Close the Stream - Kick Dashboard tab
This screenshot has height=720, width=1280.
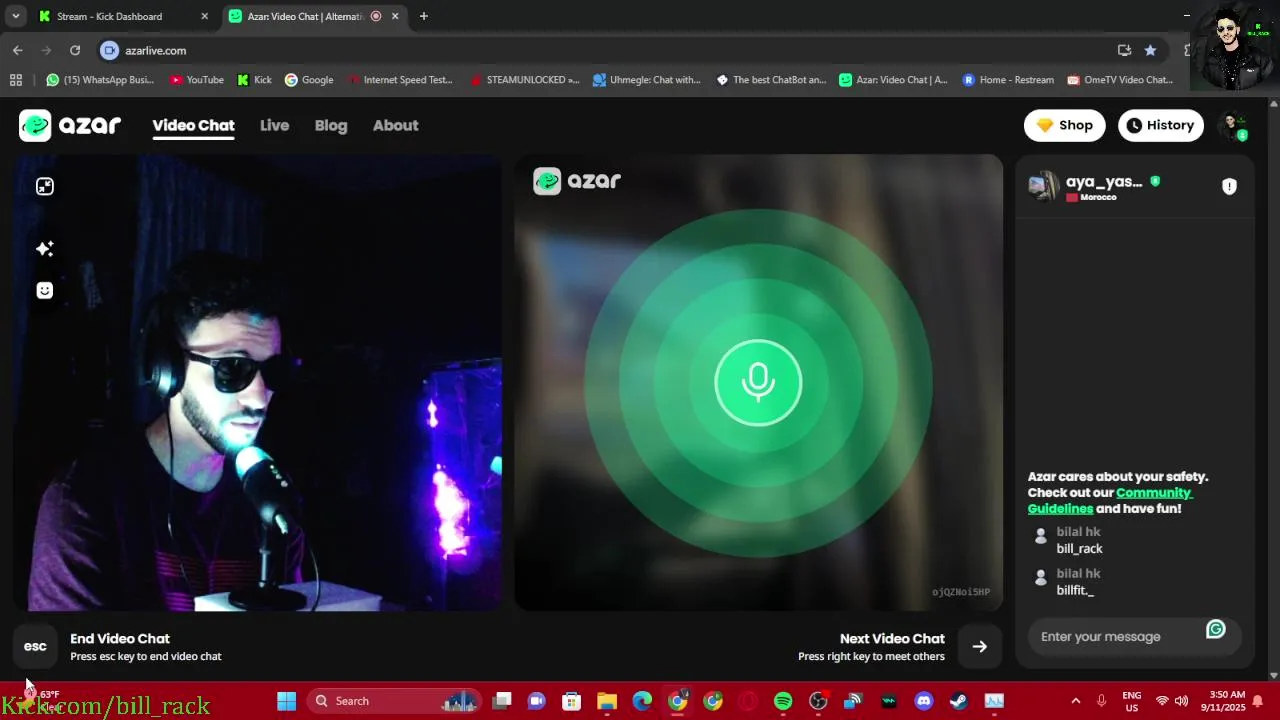204,16
